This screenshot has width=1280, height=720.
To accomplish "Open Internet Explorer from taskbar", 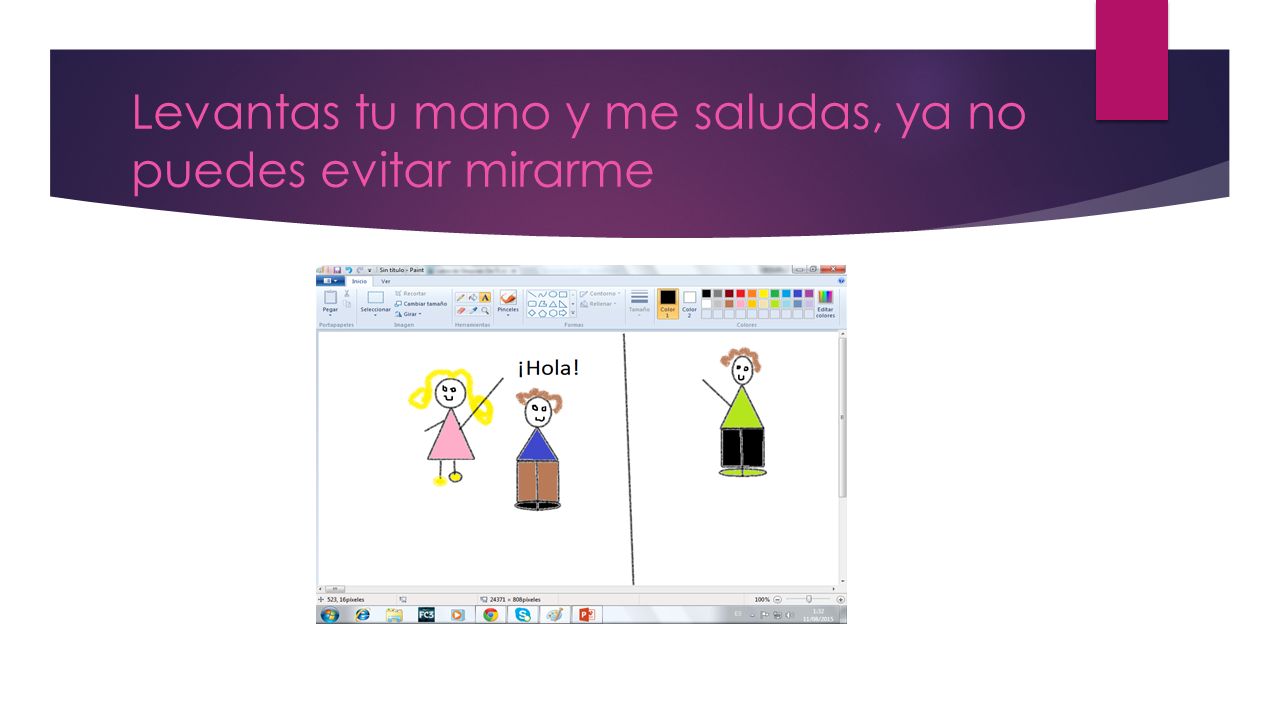I will coord(362,614).
